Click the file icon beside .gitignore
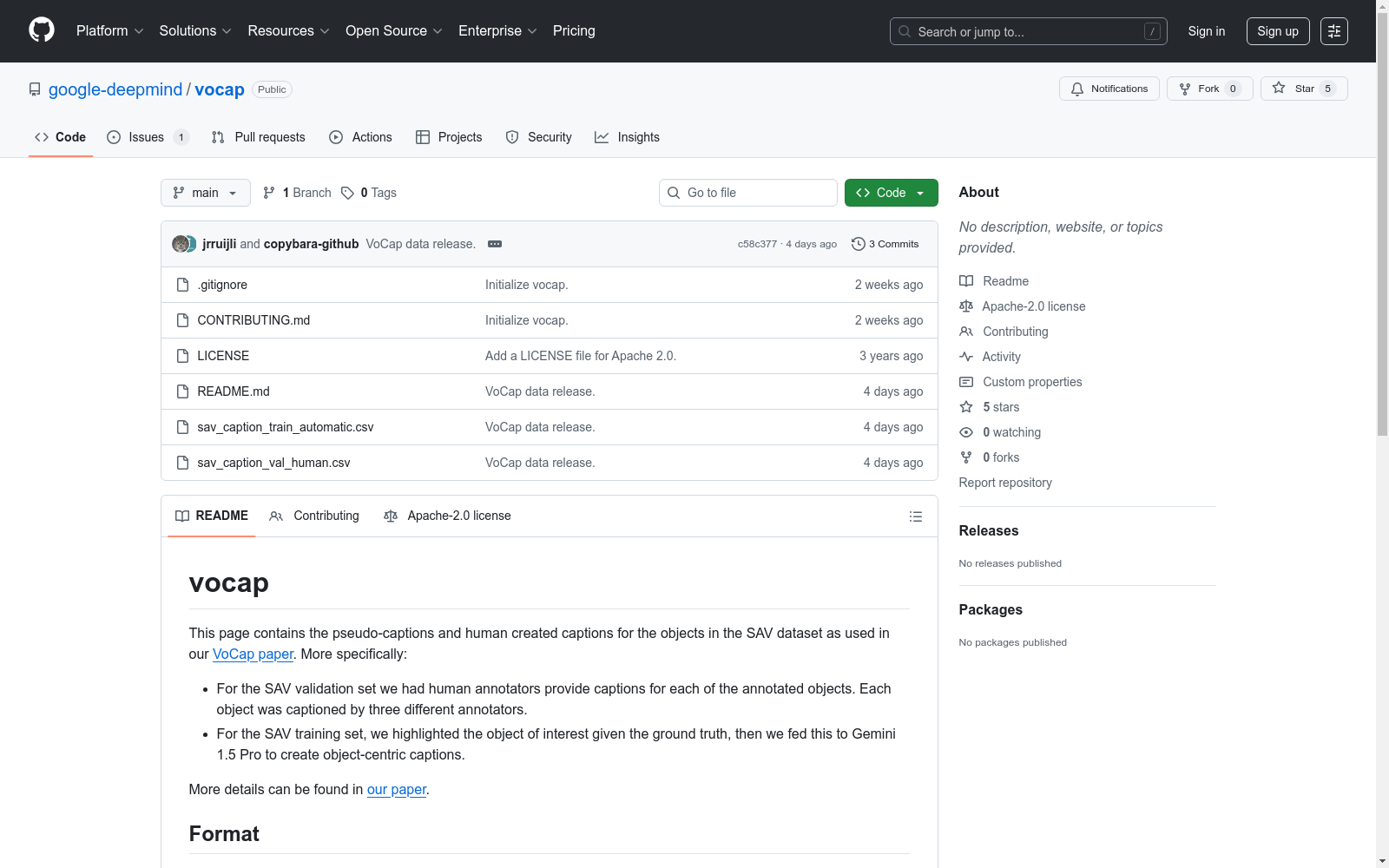This screenshot has height=868, width=1389. 182,285
